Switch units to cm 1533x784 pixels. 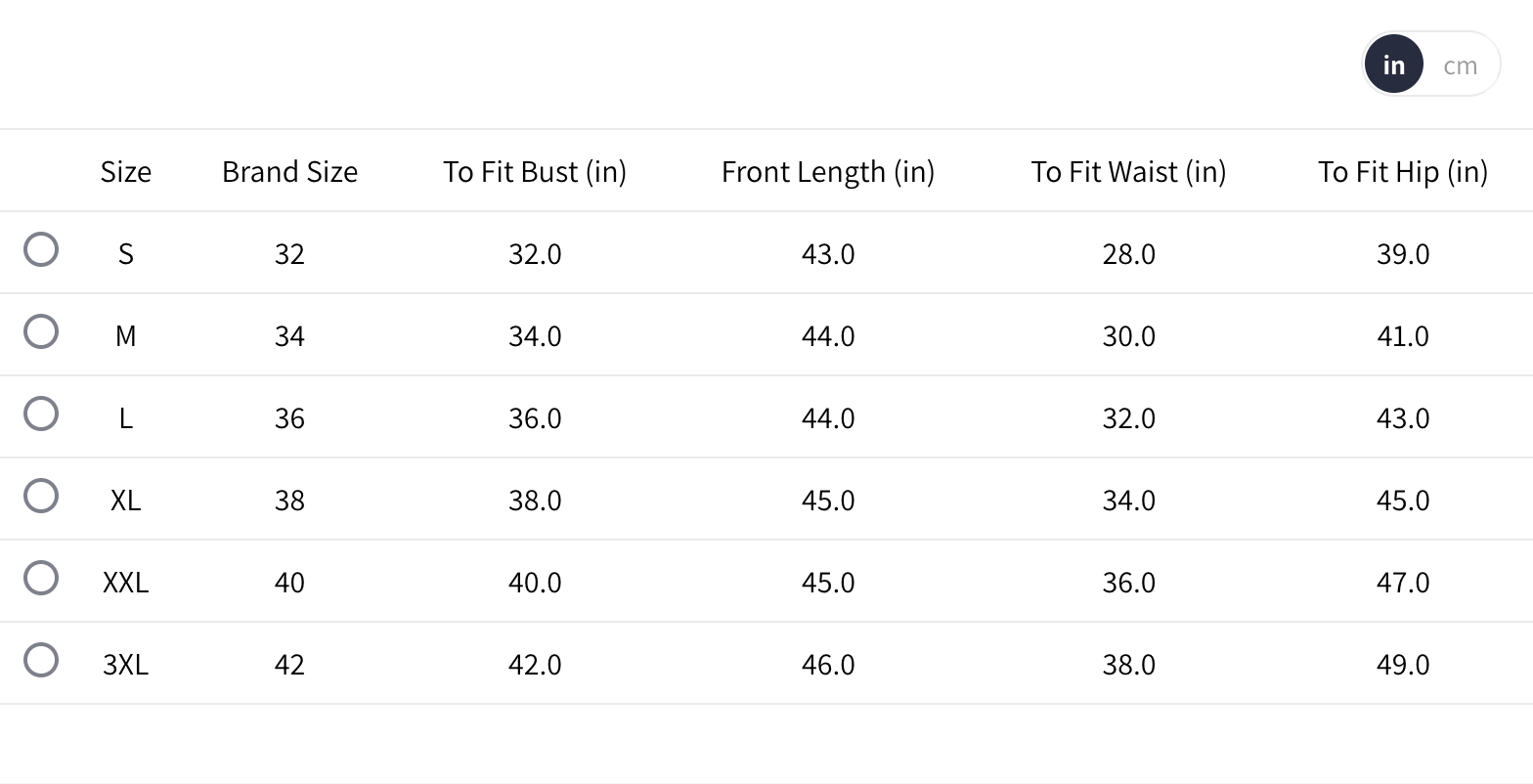(x=1460, y=65)
